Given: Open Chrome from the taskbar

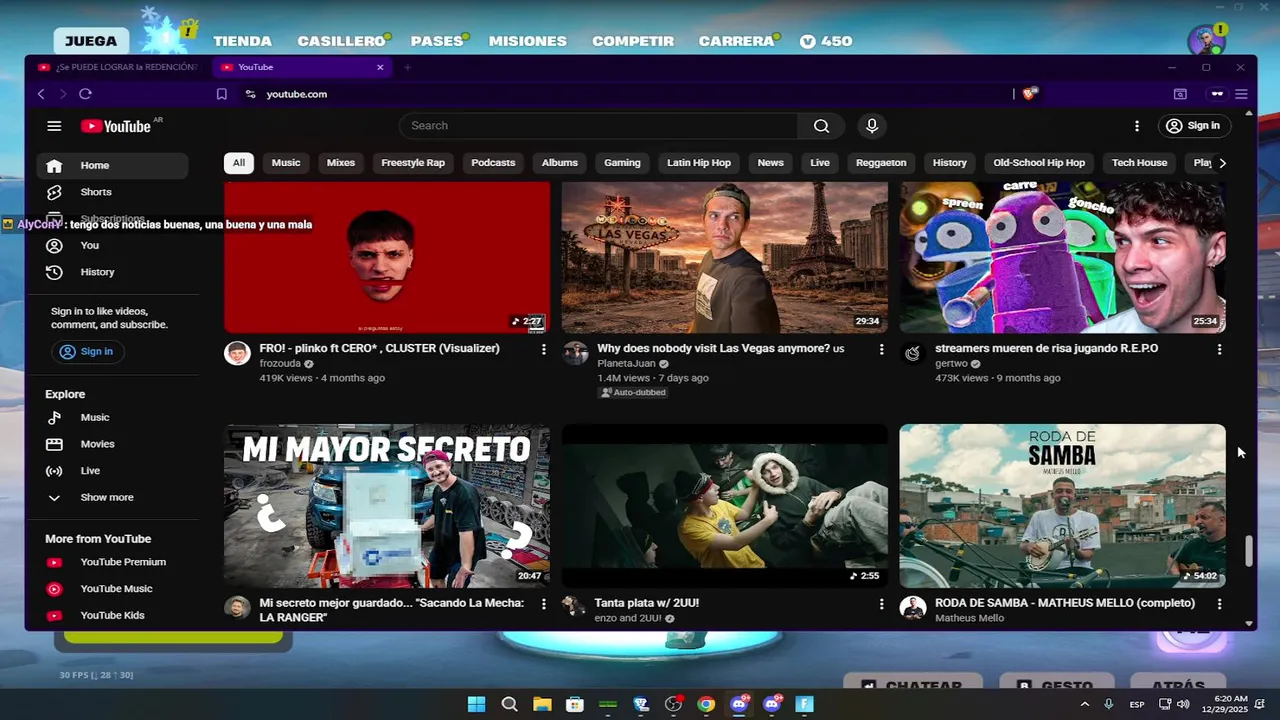Looking at the screenshot, I should pyautogui.click(x=706, y=704).
